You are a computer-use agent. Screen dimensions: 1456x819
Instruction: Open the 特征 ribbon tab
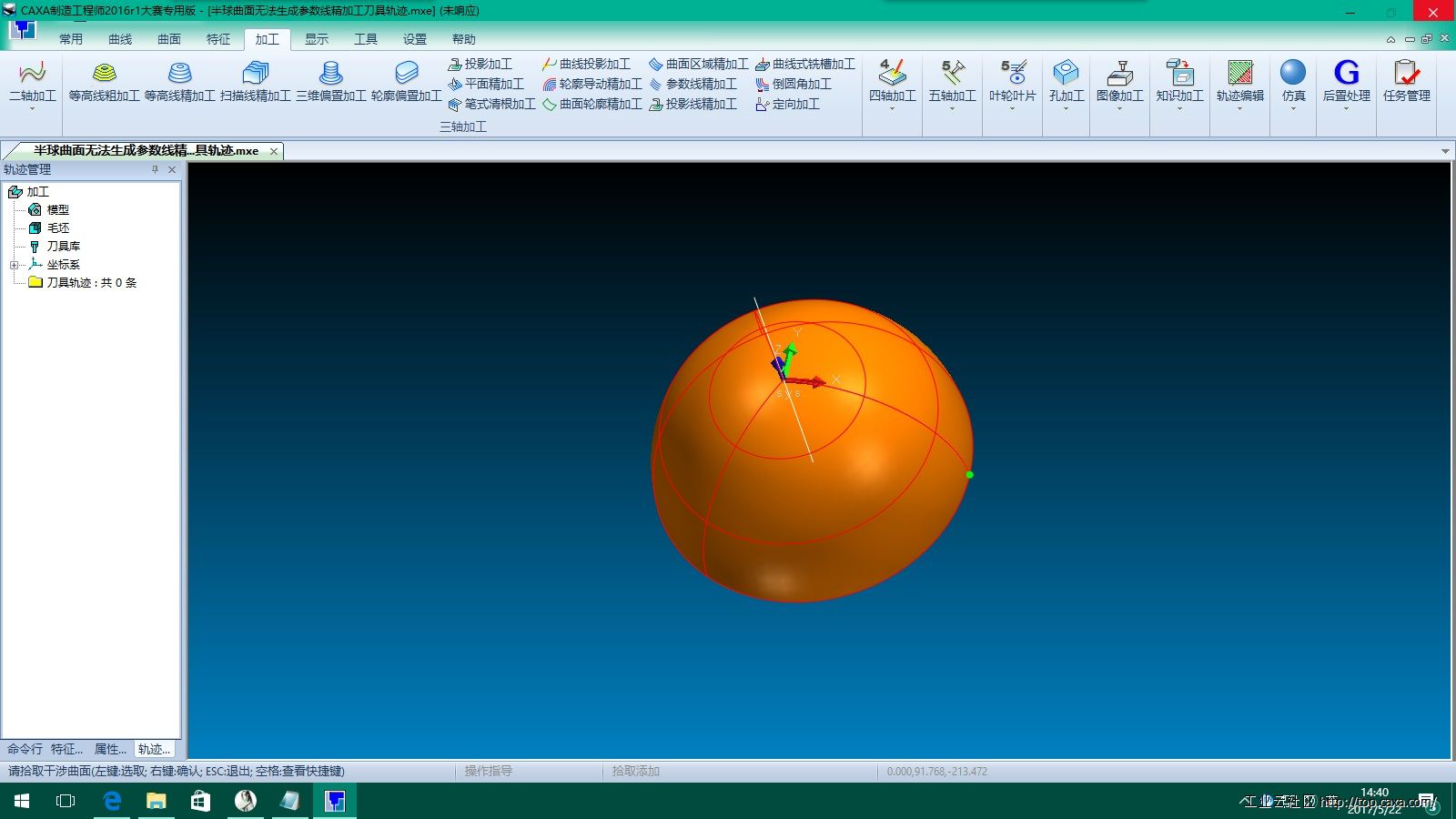coord(218,39)
